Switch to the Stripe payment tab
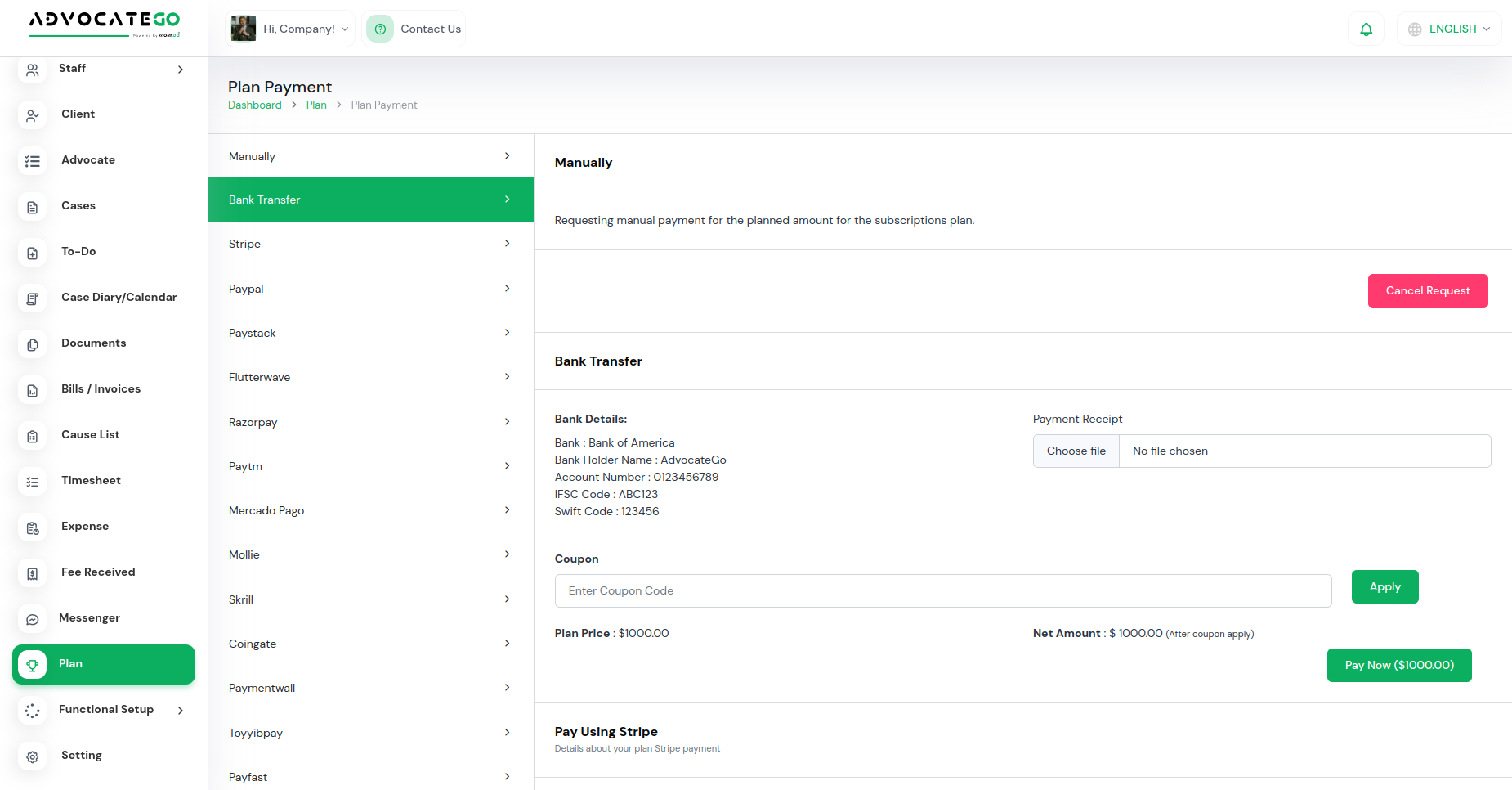This screenshot has height=790, width=1512. tap(370, 244)
